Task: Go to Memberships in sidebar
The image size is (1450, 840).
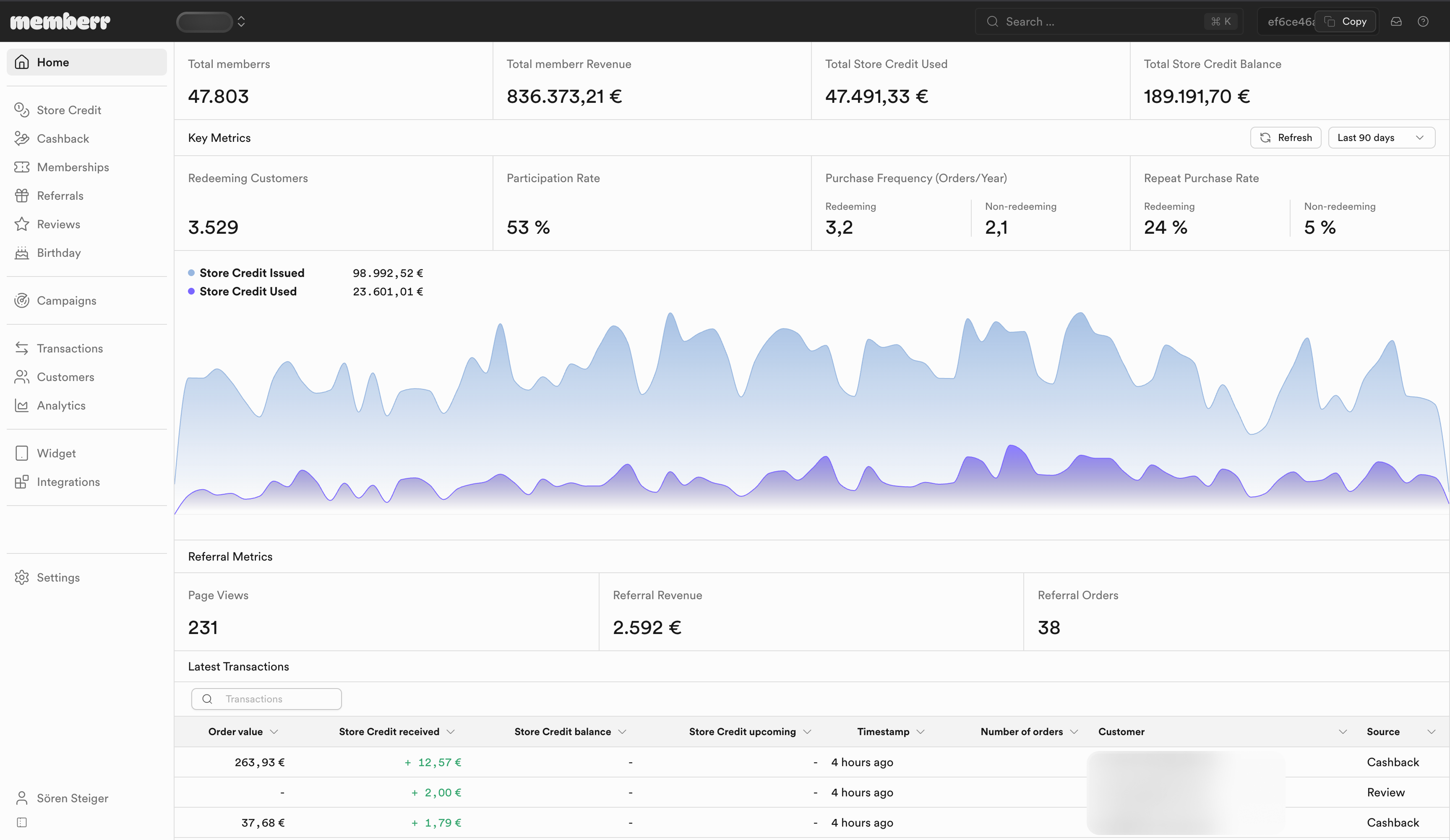Action: click(73, 167)
